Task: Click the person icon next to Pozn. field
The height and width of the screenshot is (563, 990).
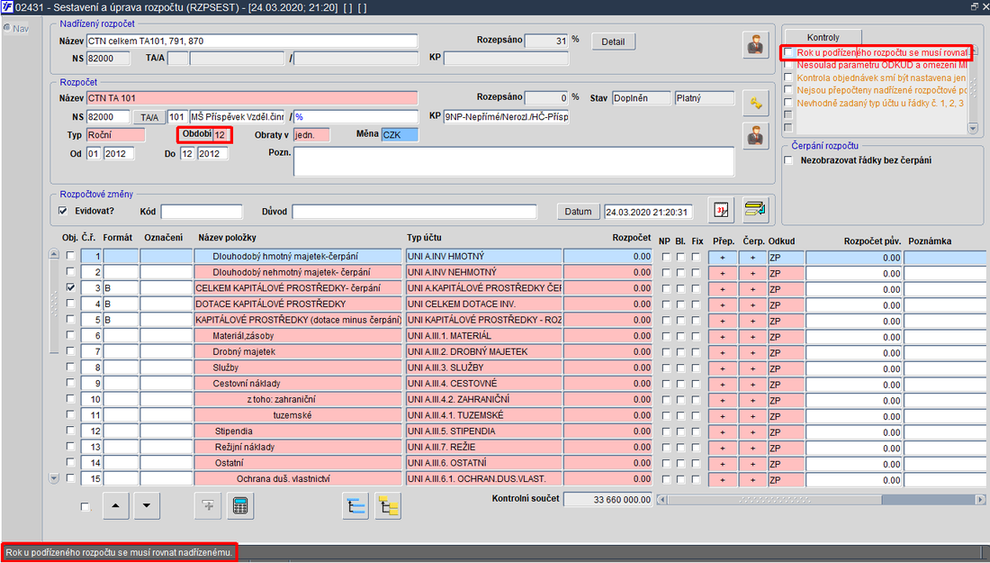Action: pos(755,136)
